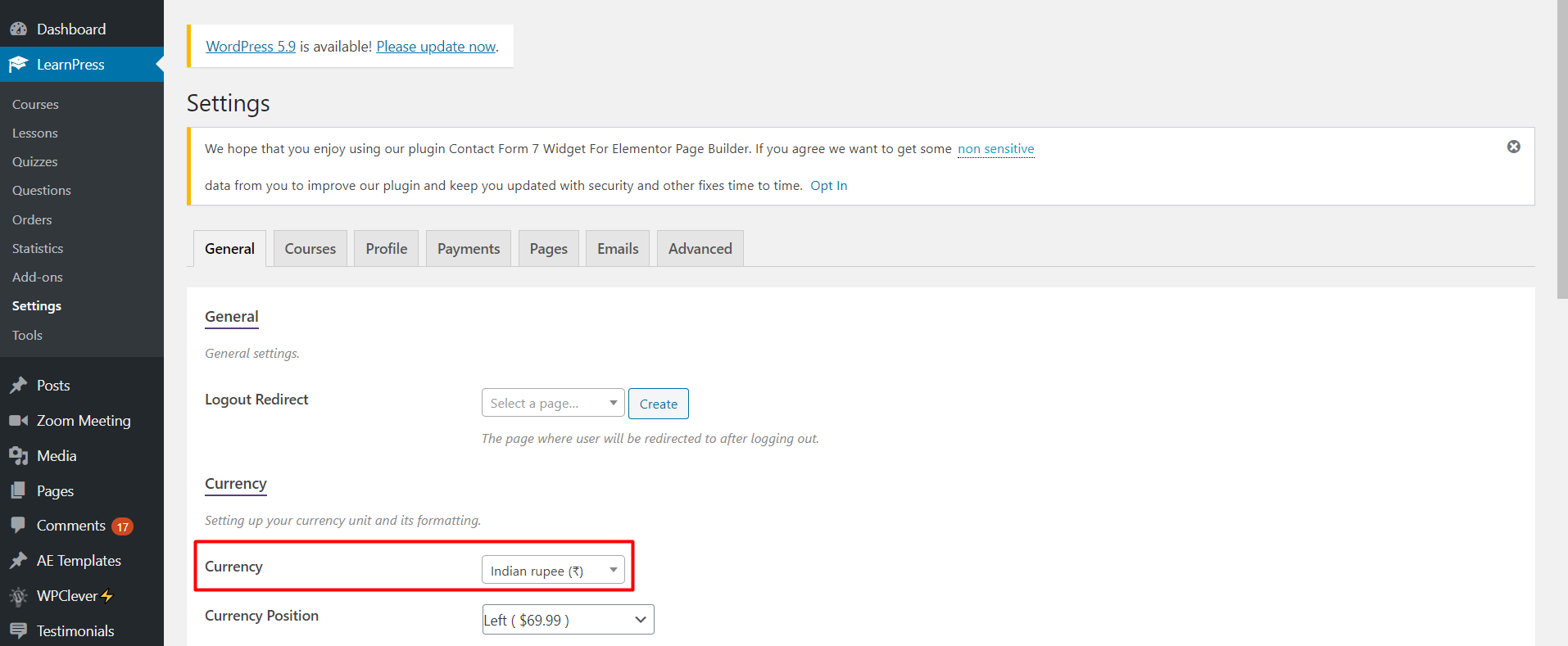Open the Currency Position dropdown
The image size is (1568, 646).
568,620
